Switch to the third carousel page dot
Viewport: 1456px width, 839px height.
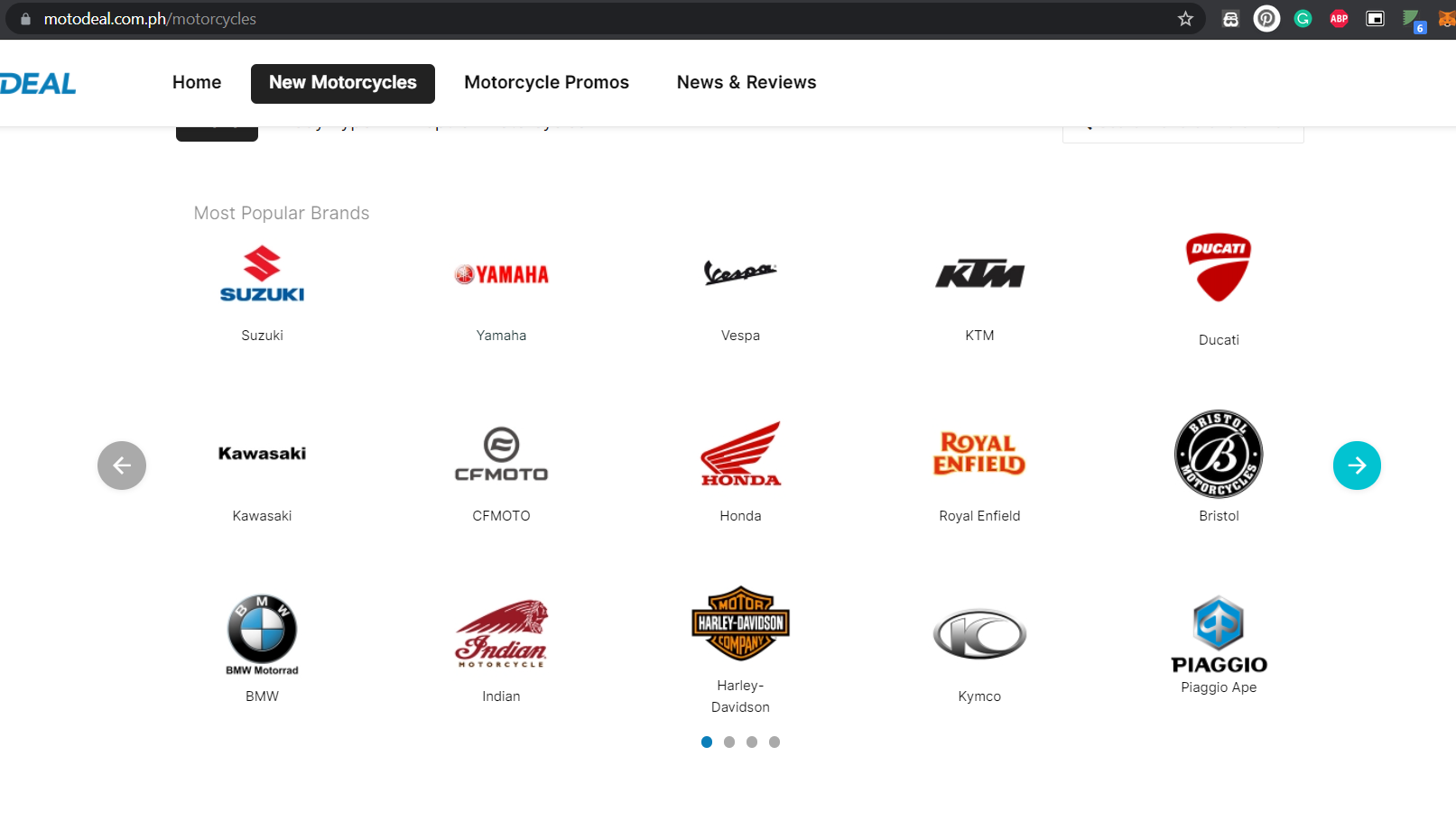[752, 742]
